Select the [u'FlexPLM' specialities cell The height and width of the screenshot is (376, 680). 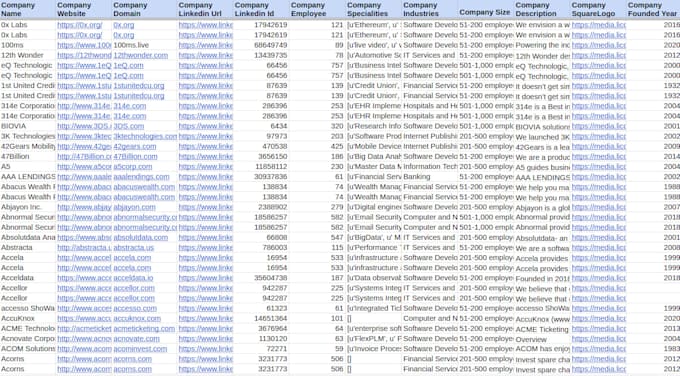point(374,339)
